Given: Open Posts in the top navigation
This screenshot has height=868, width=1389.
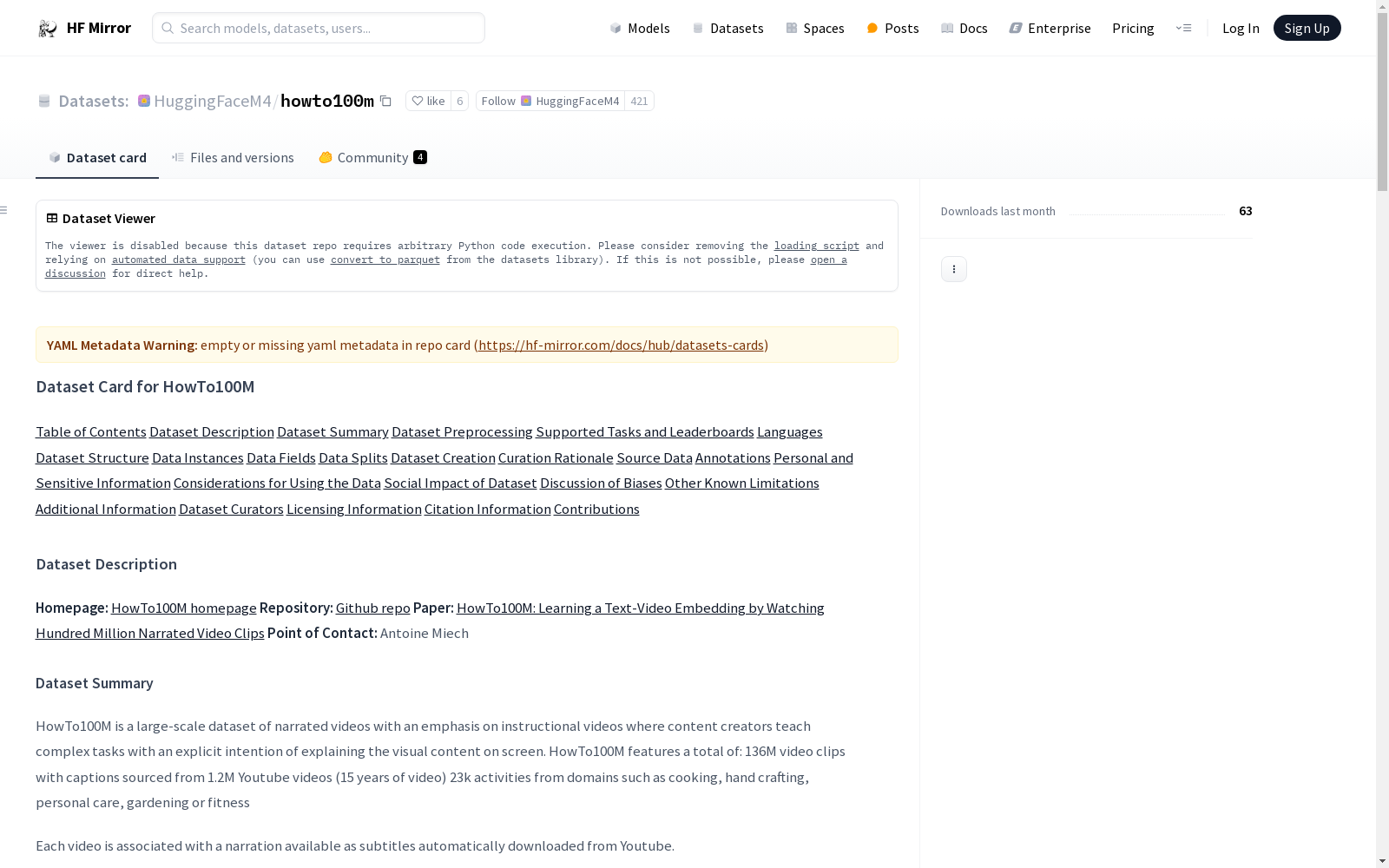Looking at the screenshot, I should 892,29.
